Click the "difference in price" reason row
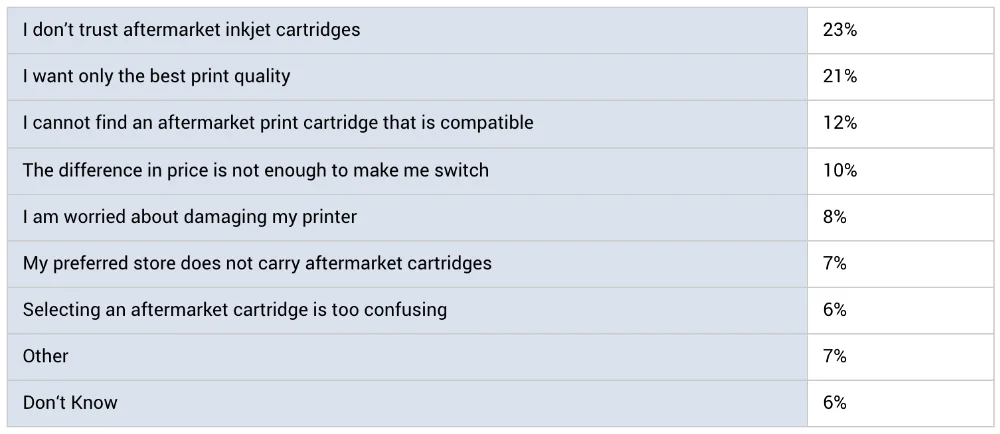The width and height of the screenshot is (1000, 434). pyautogui.click(x=255, y=170)
